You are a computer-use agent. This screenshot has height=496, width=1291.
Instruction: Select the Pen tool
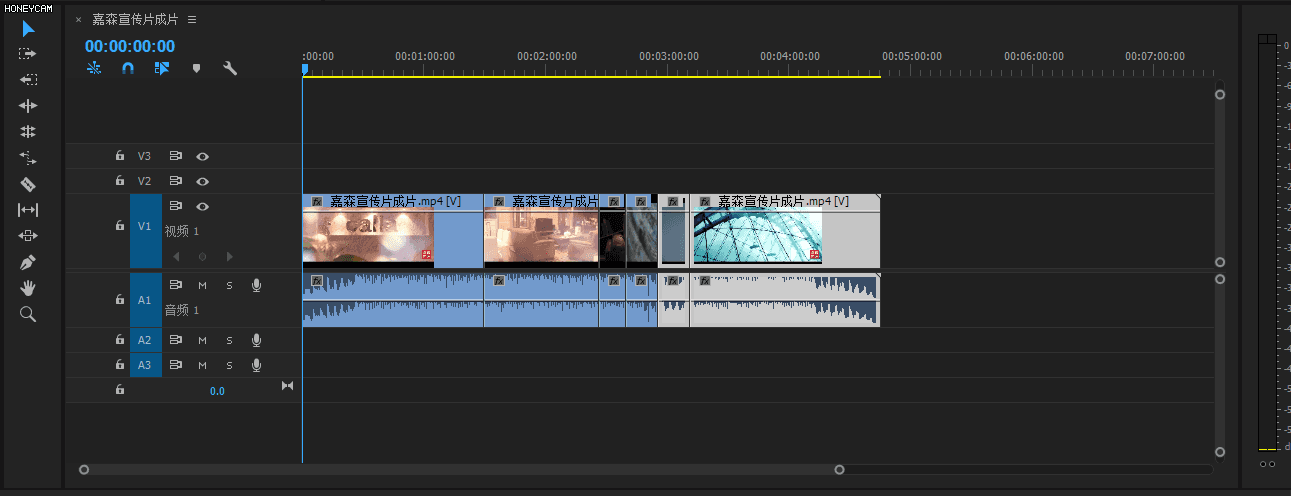28,262
